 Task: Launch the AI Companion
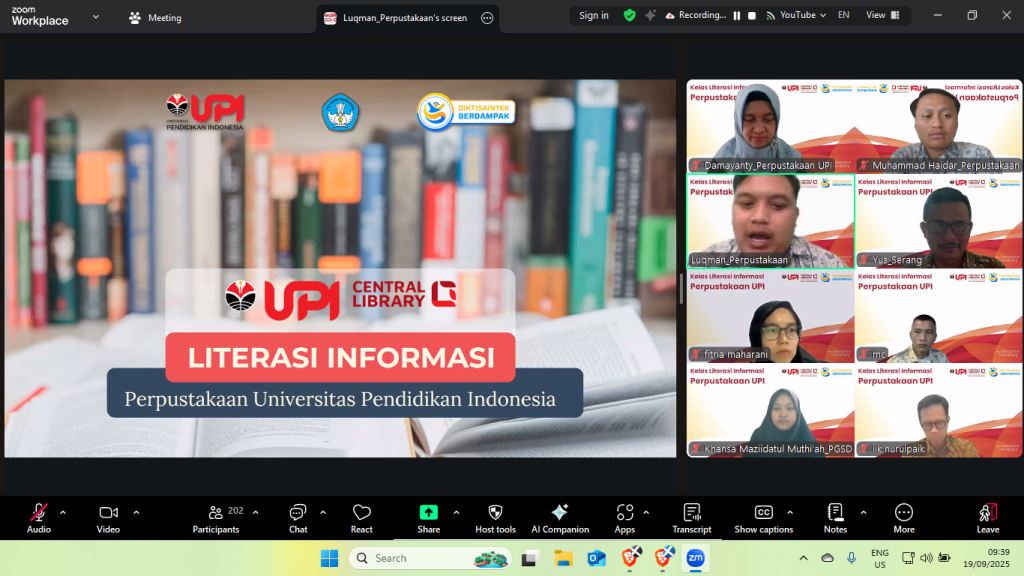[x=560, y=517]
